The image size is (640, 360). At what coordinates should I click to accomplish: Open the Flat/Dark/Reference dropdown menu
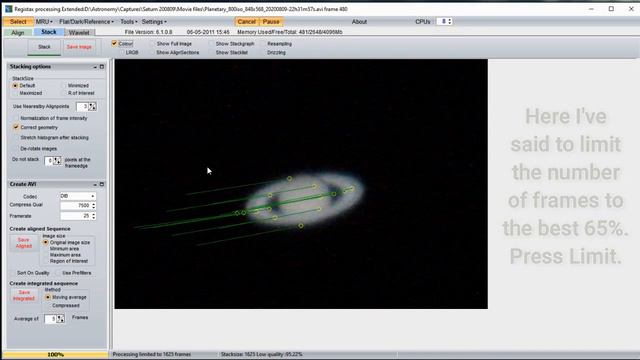point(87,22)
